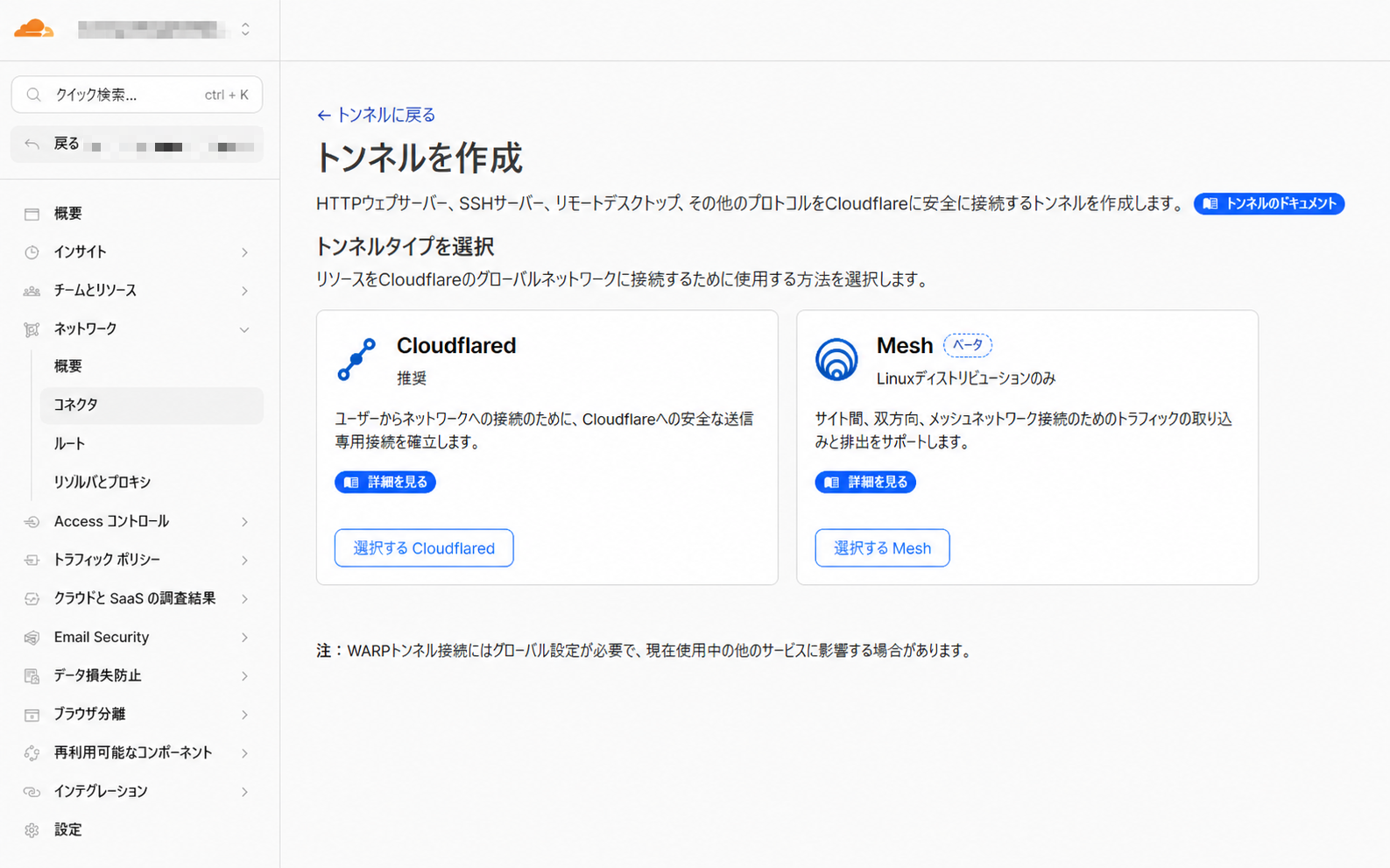1390x868 pixels.
Task: Click 詳細を見る in the Cloudflared card
Action: pyautogui.click(x=385, y=483)
